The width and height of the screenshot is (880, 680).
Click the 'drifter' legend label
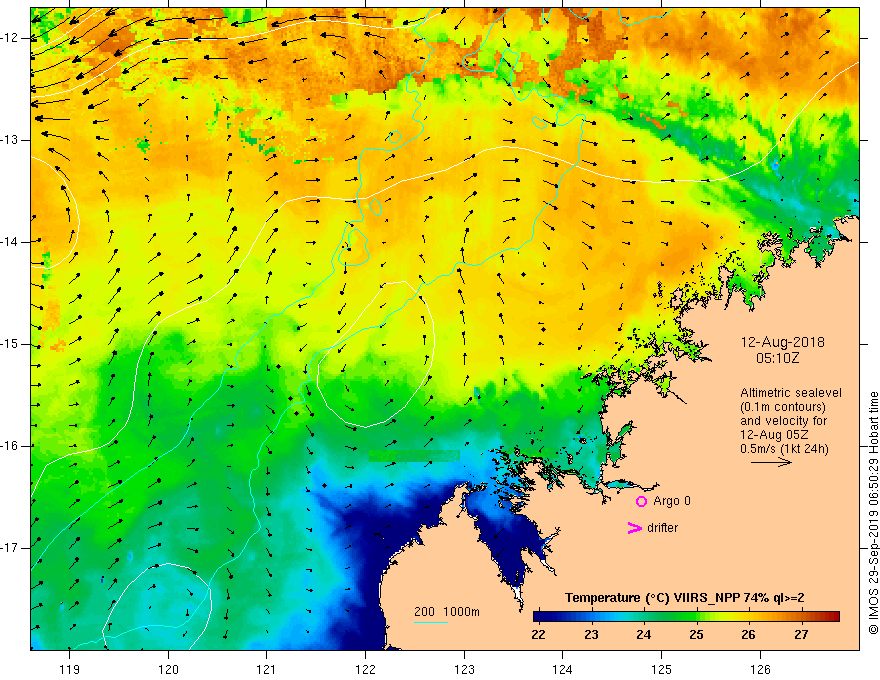(662, 528)
